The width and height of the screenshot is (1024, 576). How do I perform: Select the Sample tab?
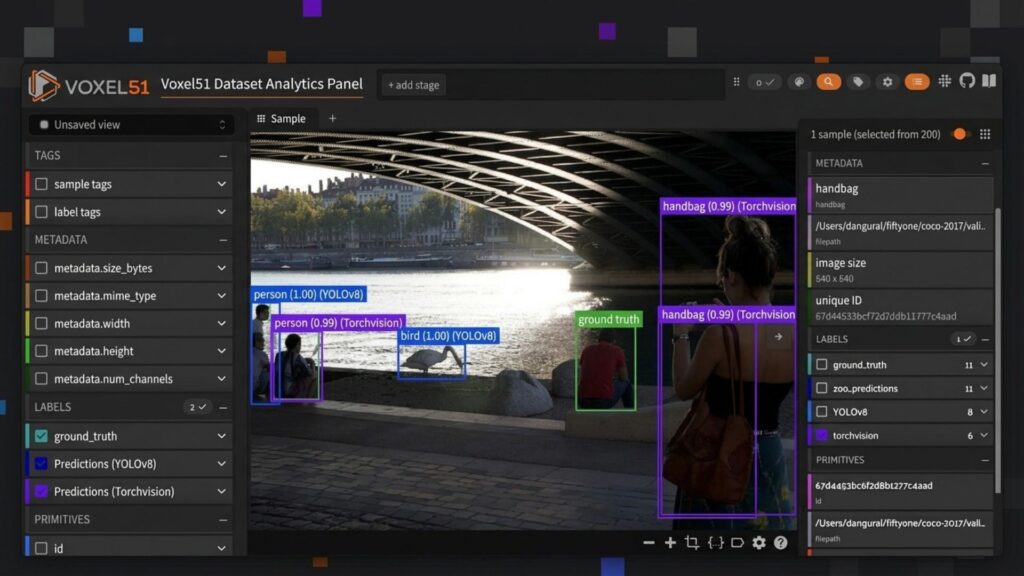(x=281, y=119)
